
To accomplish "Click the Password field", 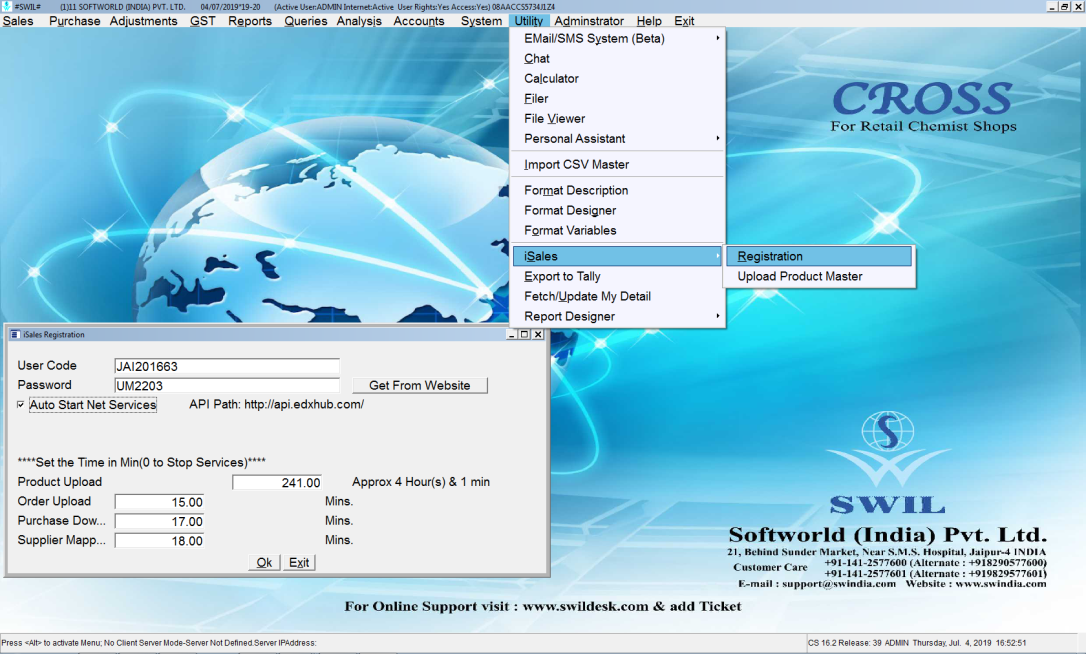I will (x=227, y=385).
